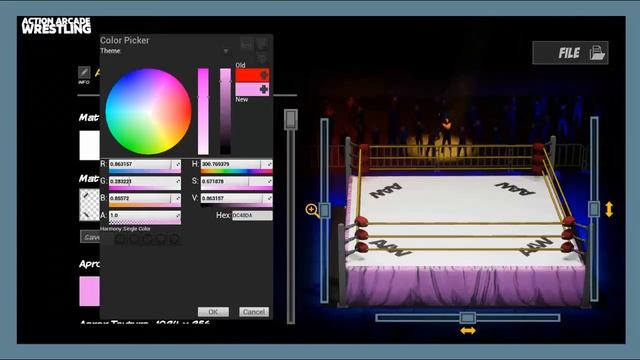Image resolution: width=640 pixels, height=360 pixels.
Task: Click the R gradient color bar
Action: 145,171
